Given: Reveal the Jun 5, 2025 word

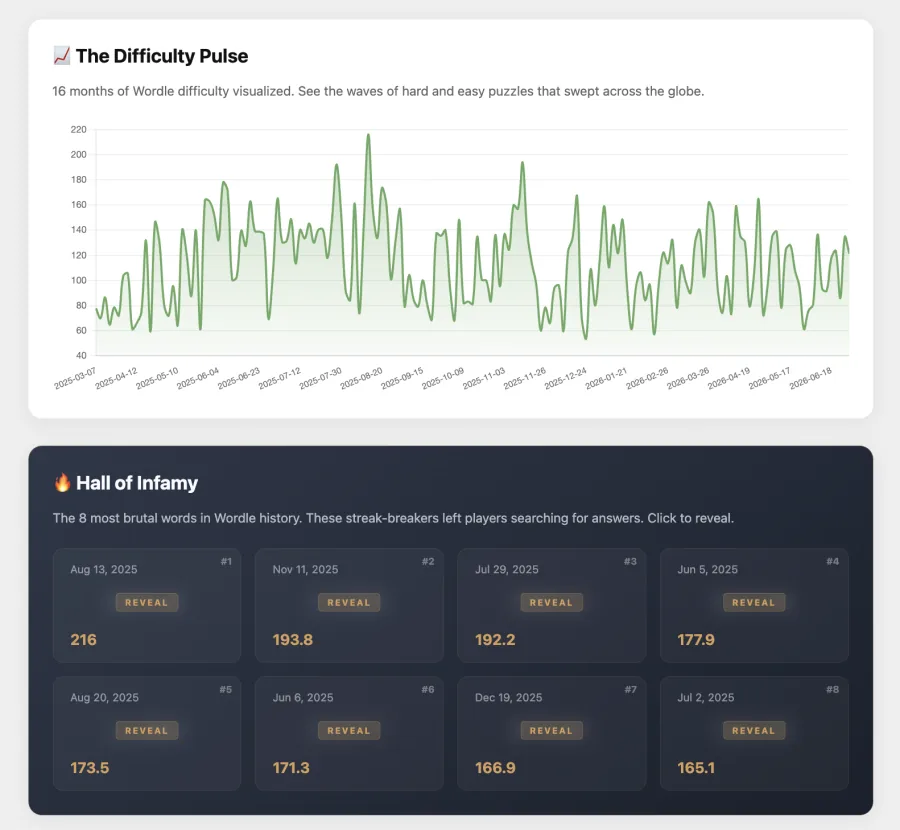Looking at the screenshot, I should pyautogui.click(x=754, y=602).
